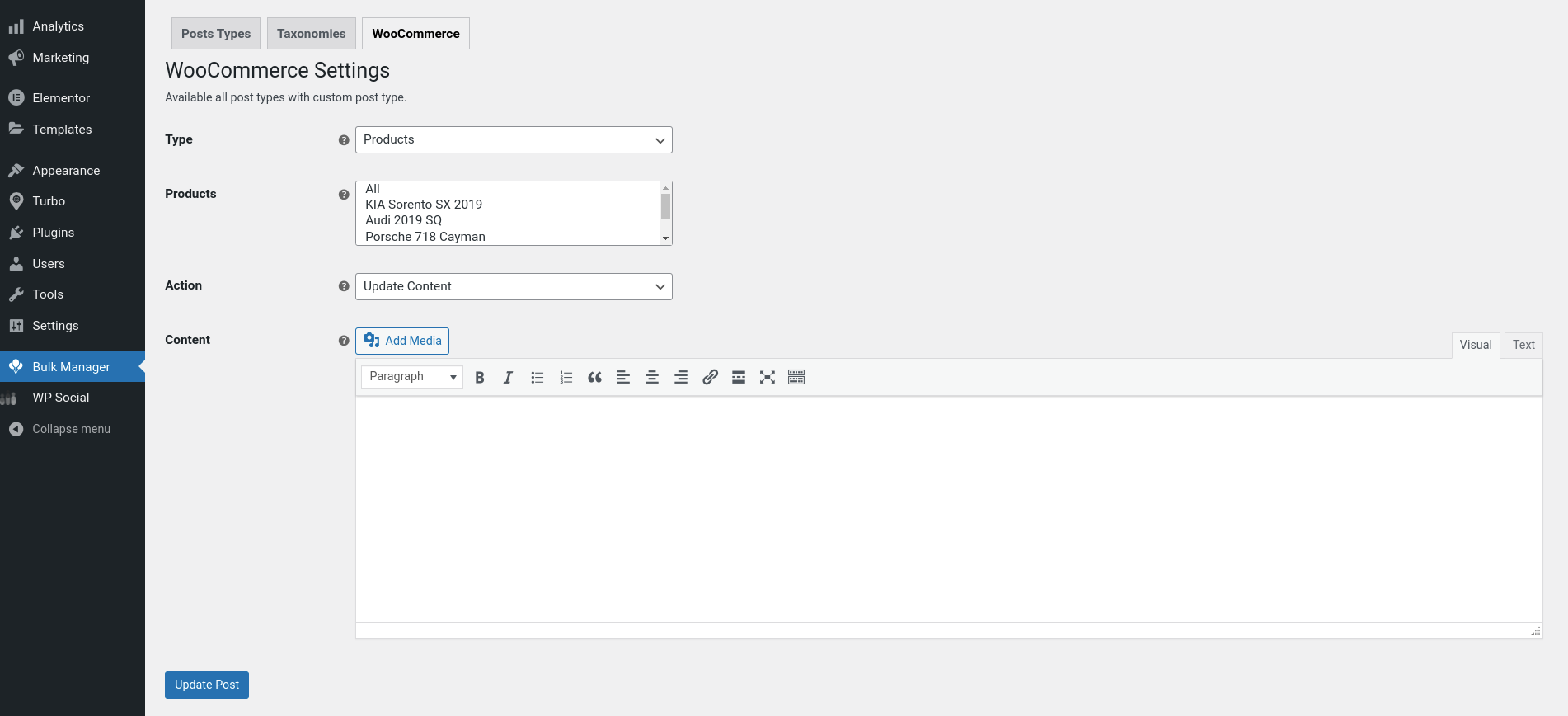
Task: Click the Tools wrench icon
Action: [16, 294]
